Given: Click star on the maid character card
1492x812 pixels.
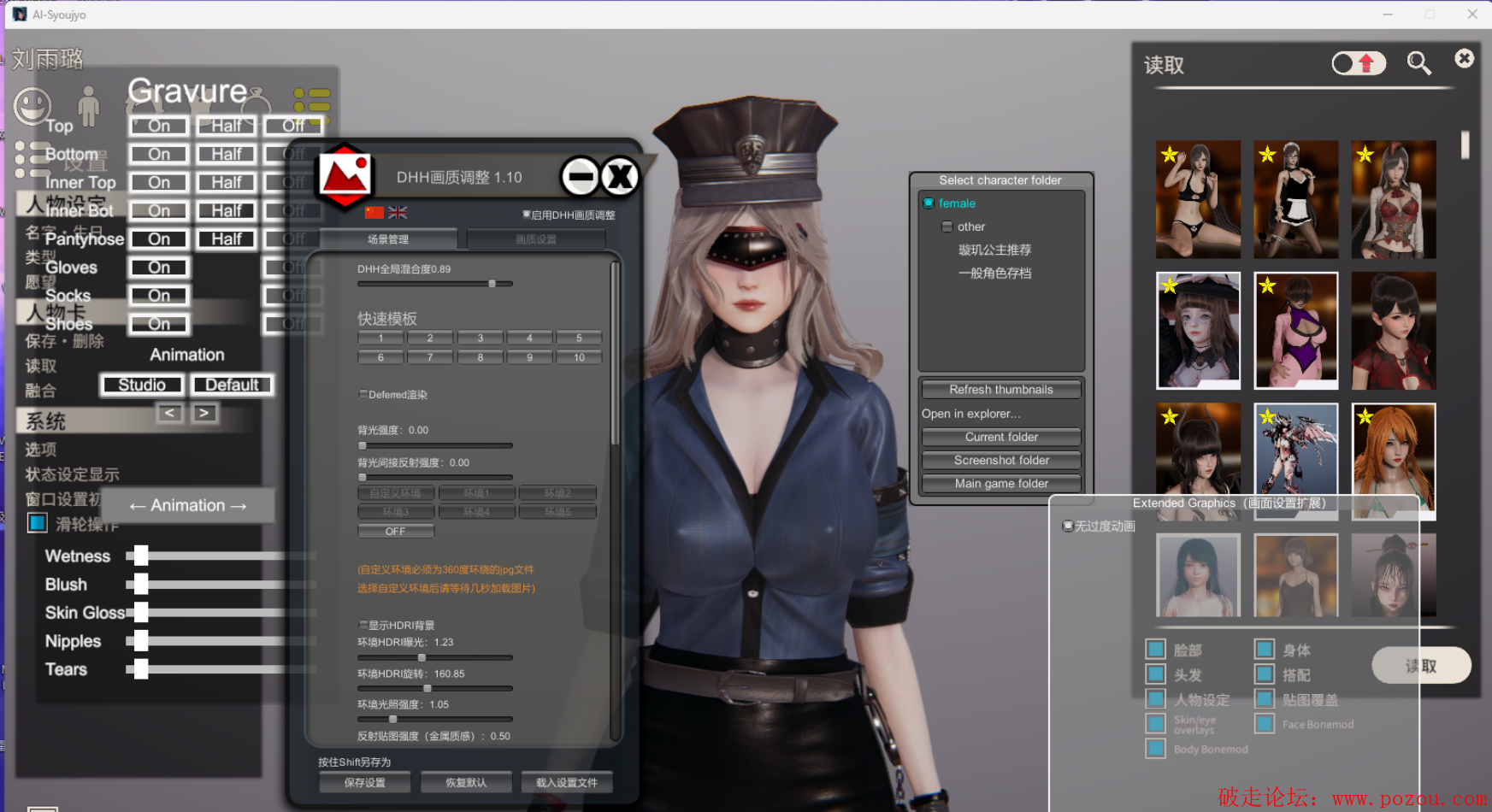Looking at the screenshot, I should pos(1267,155).
